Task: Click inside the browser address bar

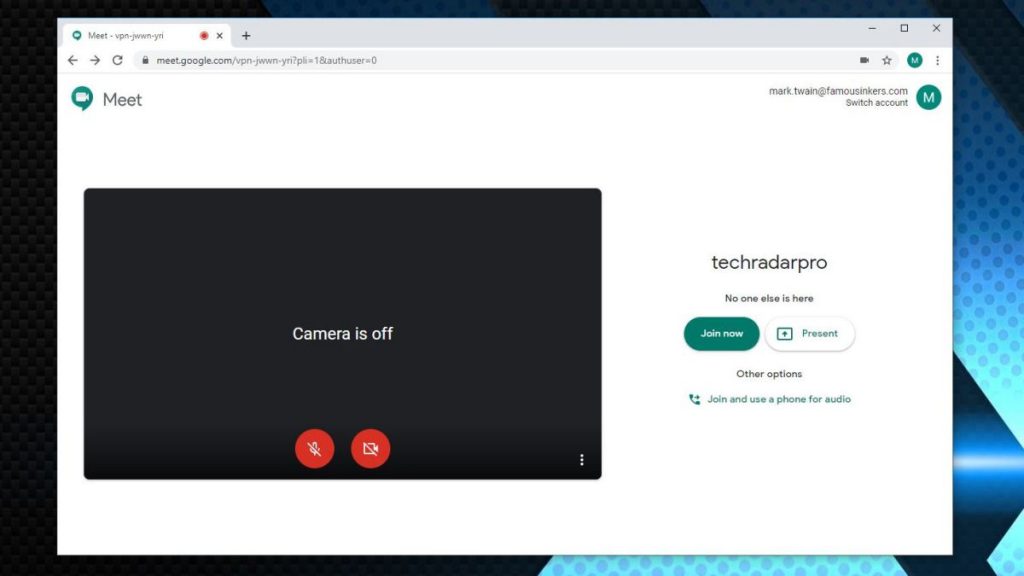Action: tap(400, 60)
